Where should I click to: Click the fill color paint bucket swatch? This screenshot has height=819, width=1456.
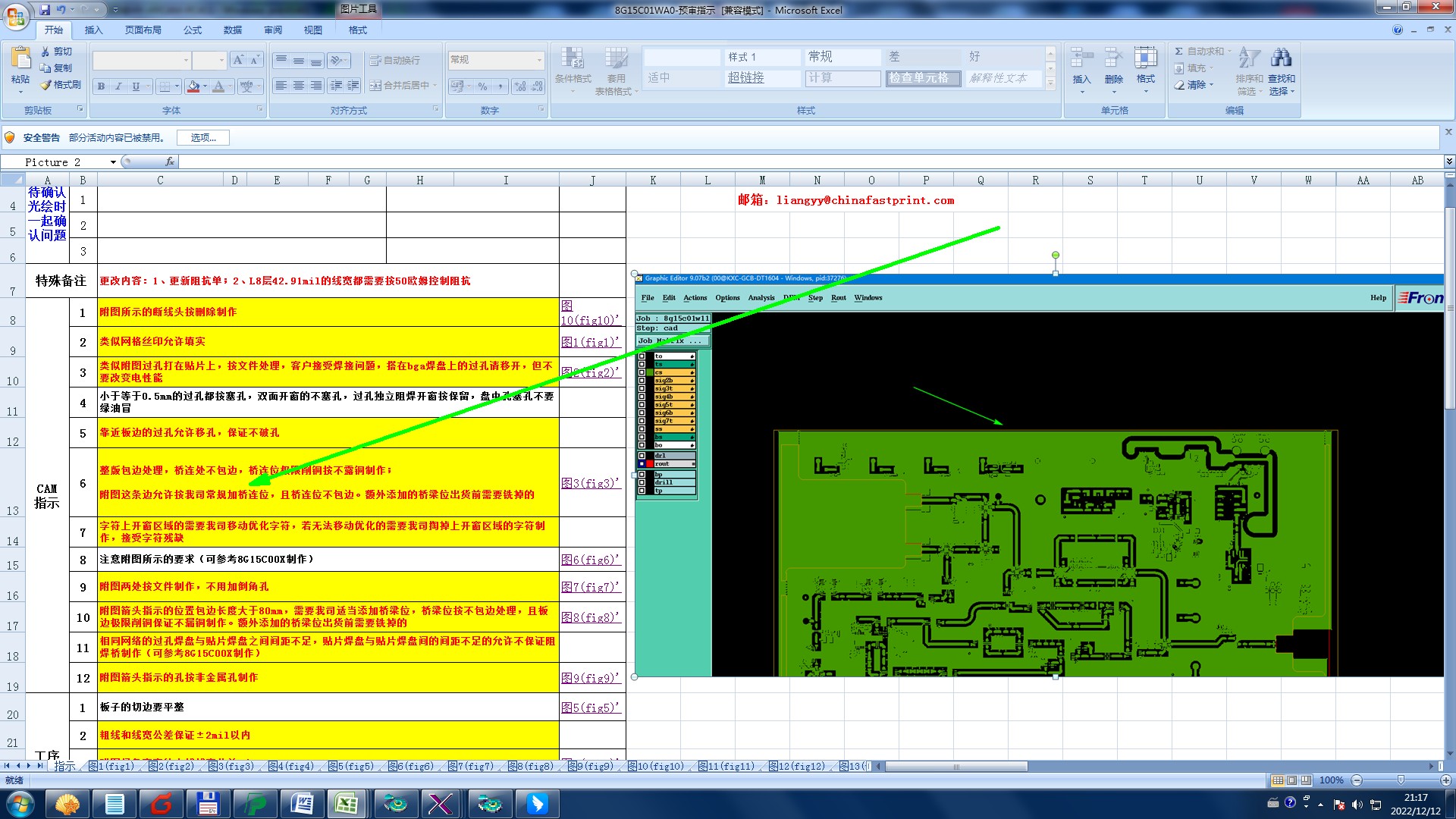(193, 86)
